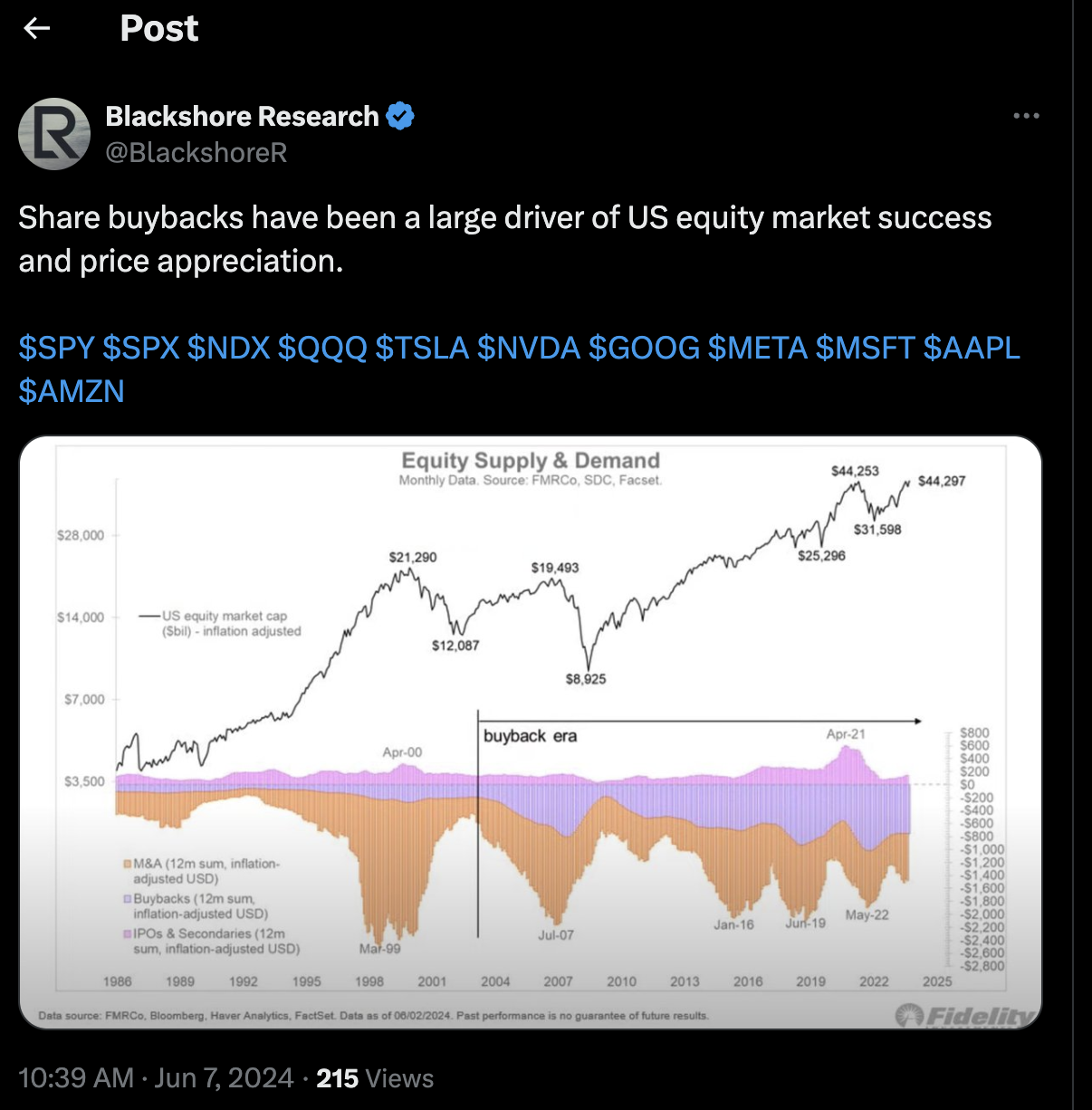Screen dimensions: 1092x1110
Task: Open the $QQQ cashtag link
Action: (x=321, y=348)
